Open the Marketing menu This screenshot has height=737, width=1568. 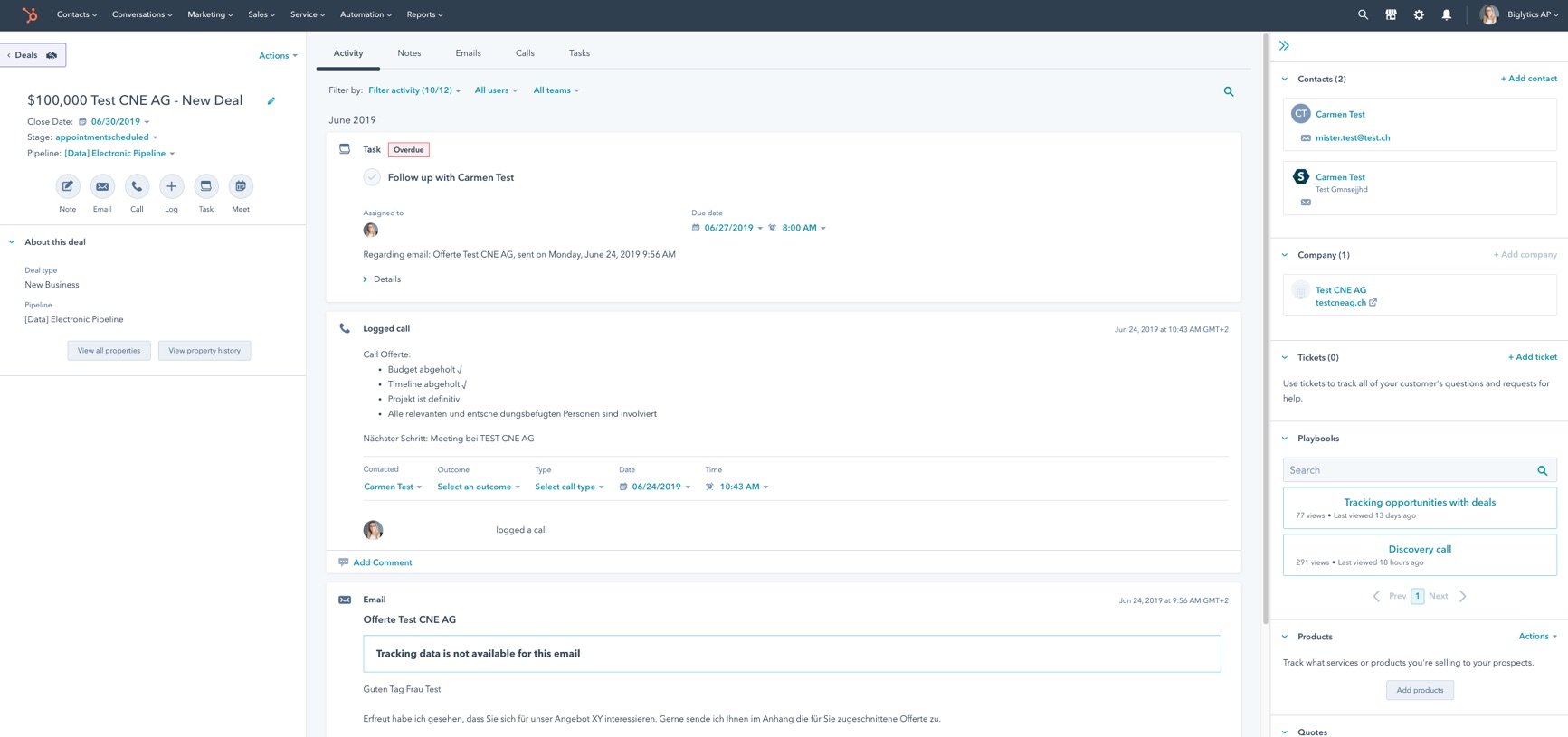(210, 14)
